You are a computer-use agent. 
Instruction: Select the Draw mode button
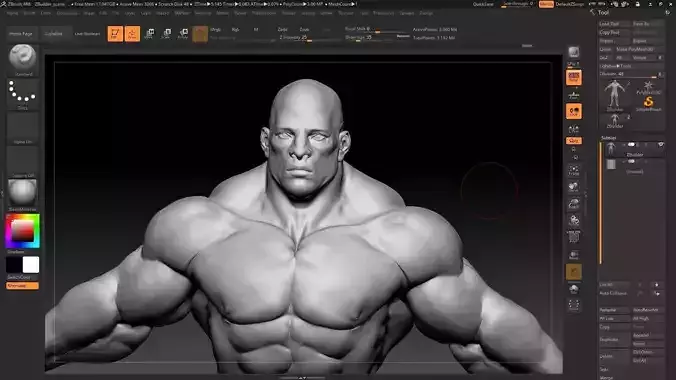click(x=132, y=34)
